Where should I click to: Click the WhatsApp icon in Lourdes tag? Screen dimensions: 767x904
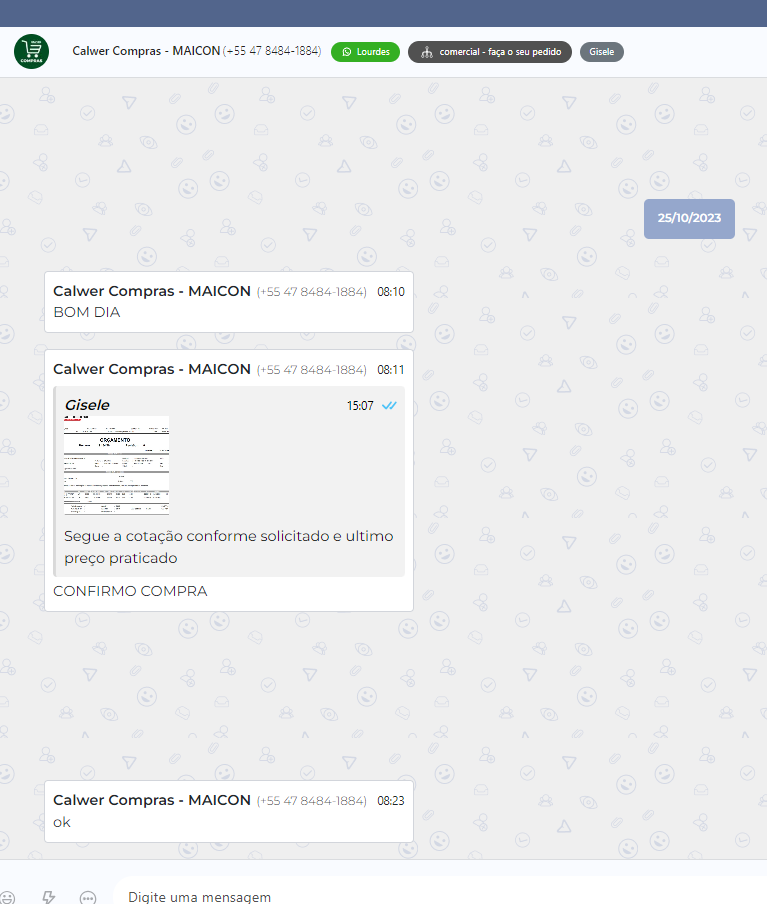[x=347, y=52]
